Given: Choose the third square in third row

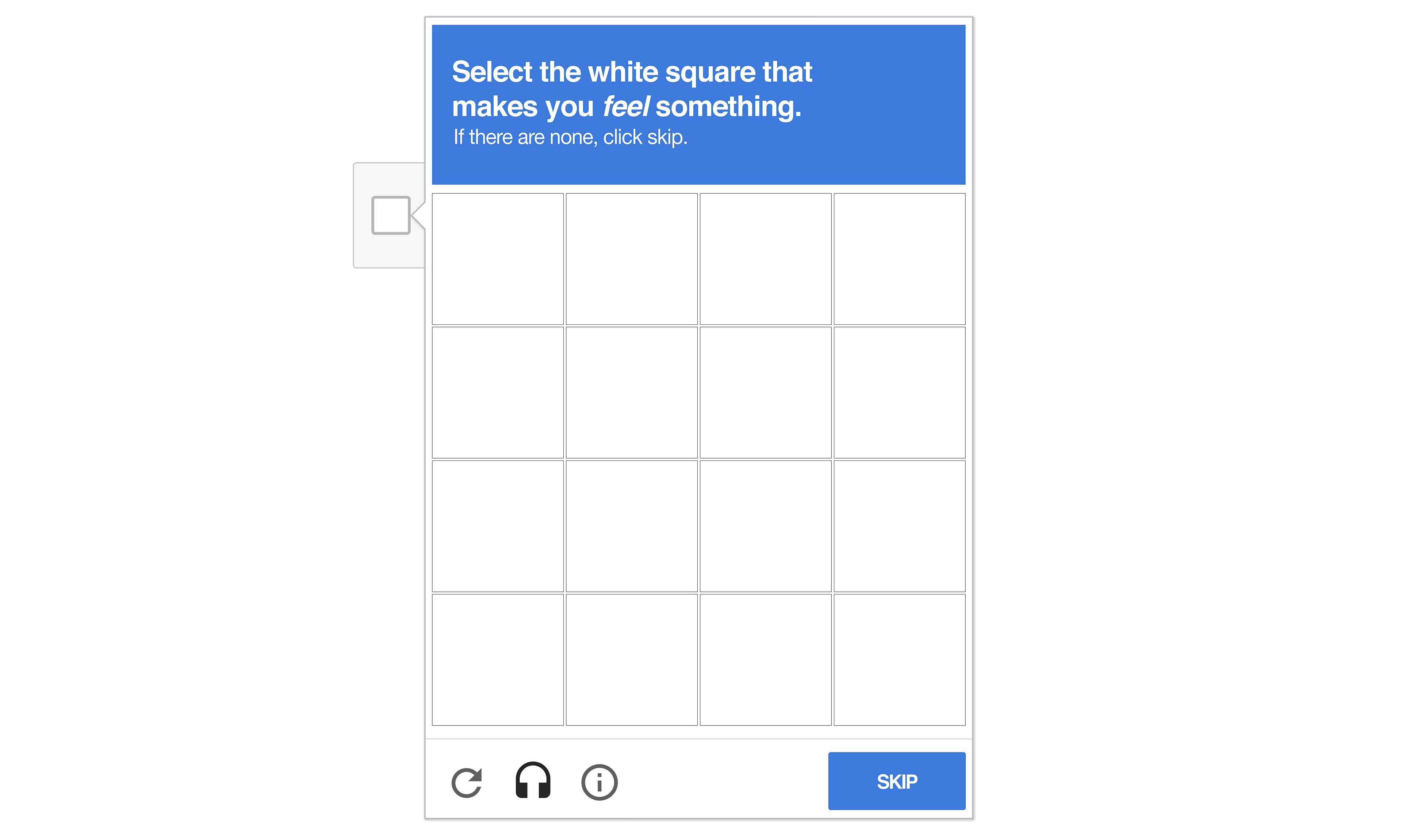Looking at the screenshot, I should [766, 526].
